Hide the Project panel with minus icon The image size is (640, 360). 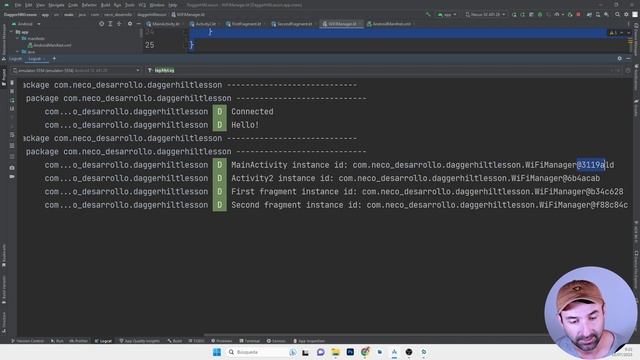click(138, 24)
